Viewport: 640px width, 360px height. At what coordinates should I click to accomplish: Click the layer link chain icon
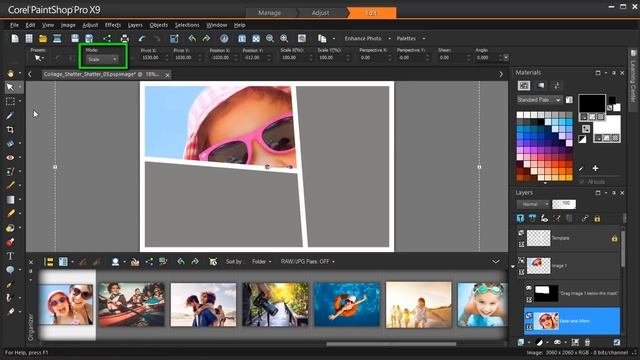click(x=584, y=219)
